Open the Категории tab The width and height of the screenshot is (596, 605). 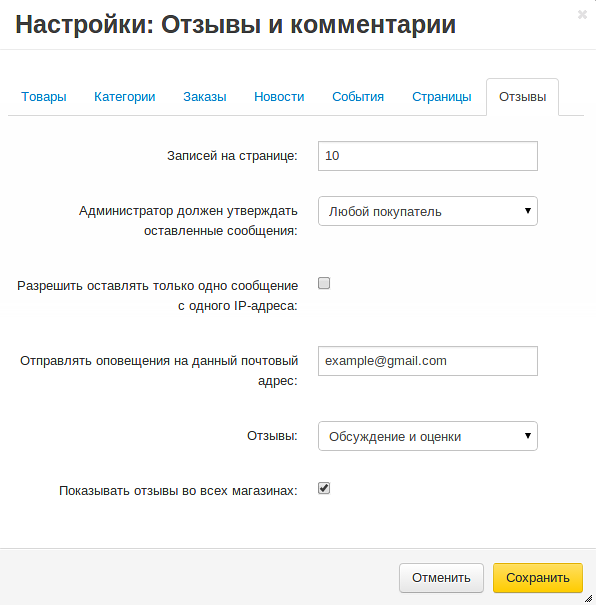pos(125,96)
